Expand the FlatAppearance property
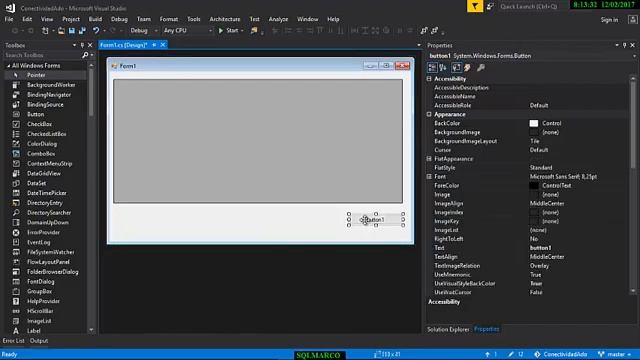Viewport: 640px width, 360px height. pyautogui.click(x=429, y=159)
